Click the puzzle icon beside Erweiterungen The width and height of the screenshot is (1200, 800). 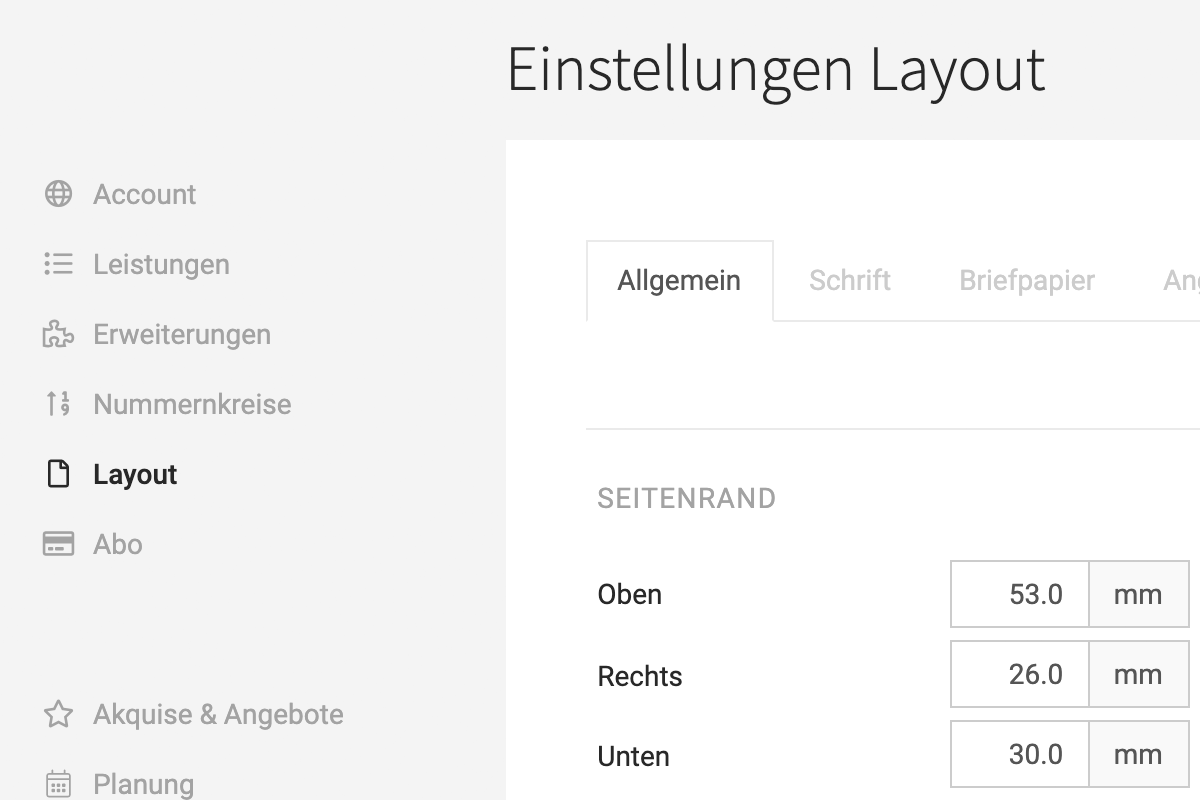(x=58, y=334)
